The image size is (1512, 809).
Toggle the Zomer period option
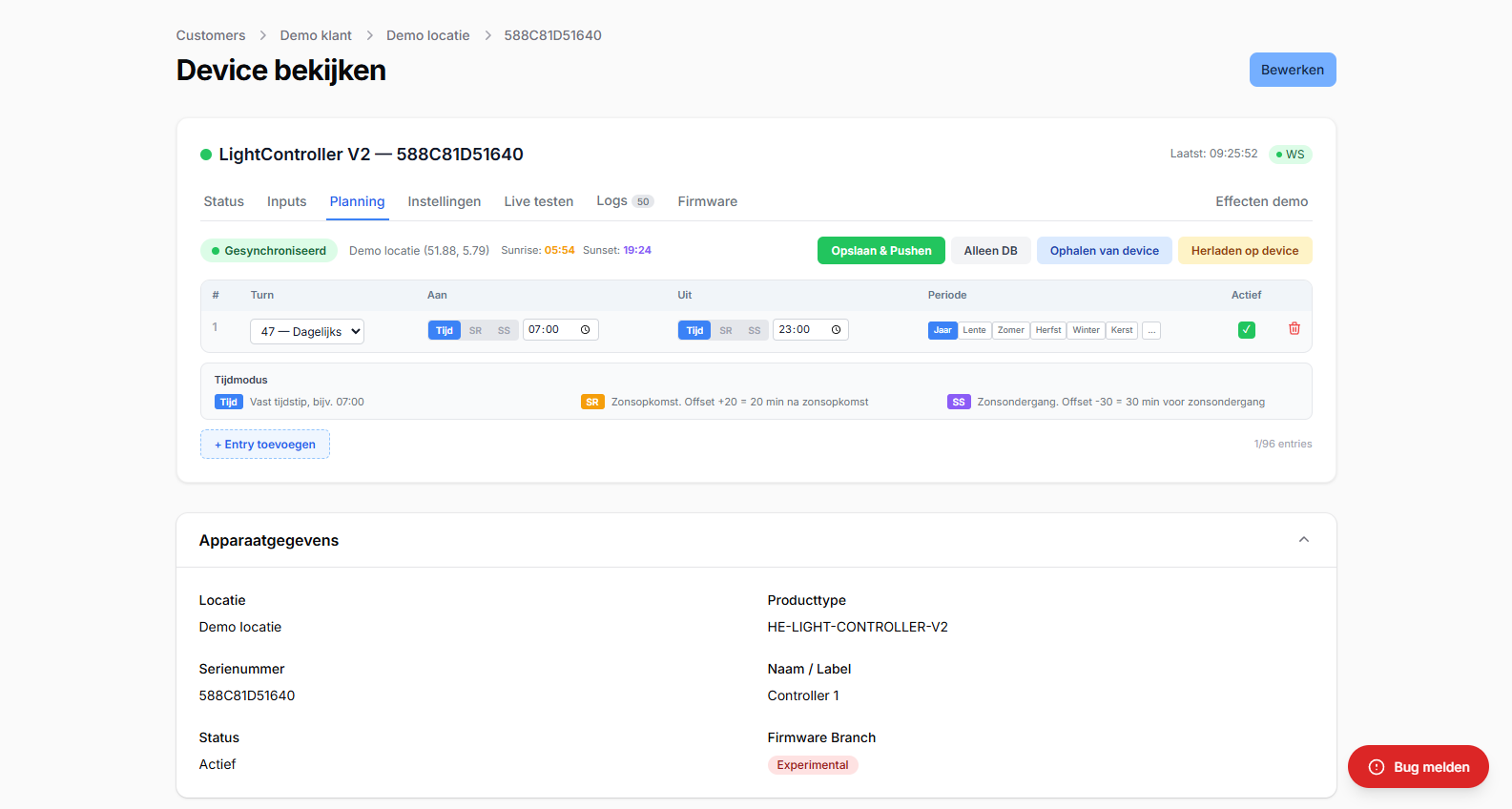pos(1010,331)
